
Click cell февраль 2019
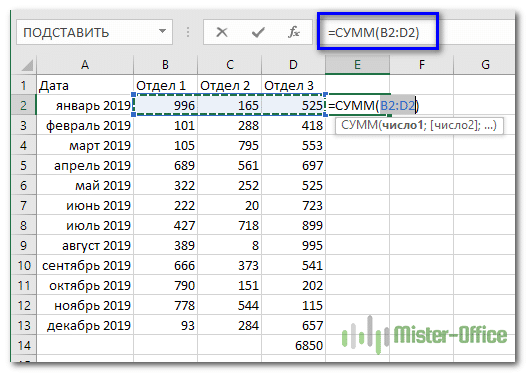tap(85, 125)
